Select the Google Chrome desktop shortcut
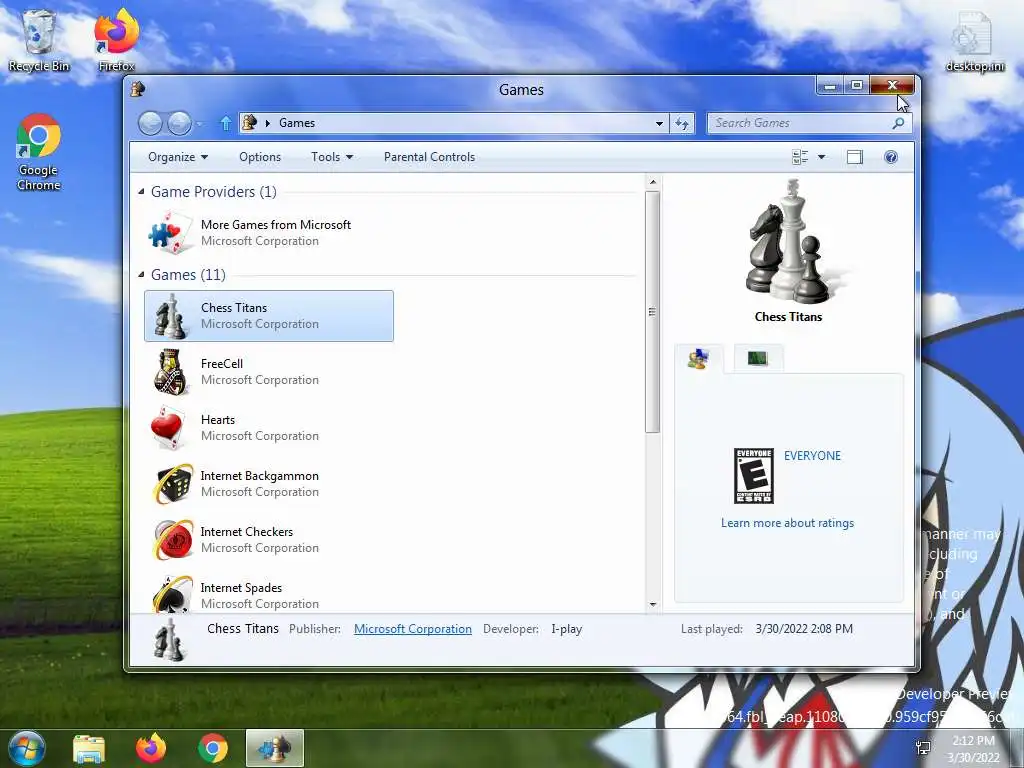This screenshot has width=1024, height=768. tap(39, 152)
